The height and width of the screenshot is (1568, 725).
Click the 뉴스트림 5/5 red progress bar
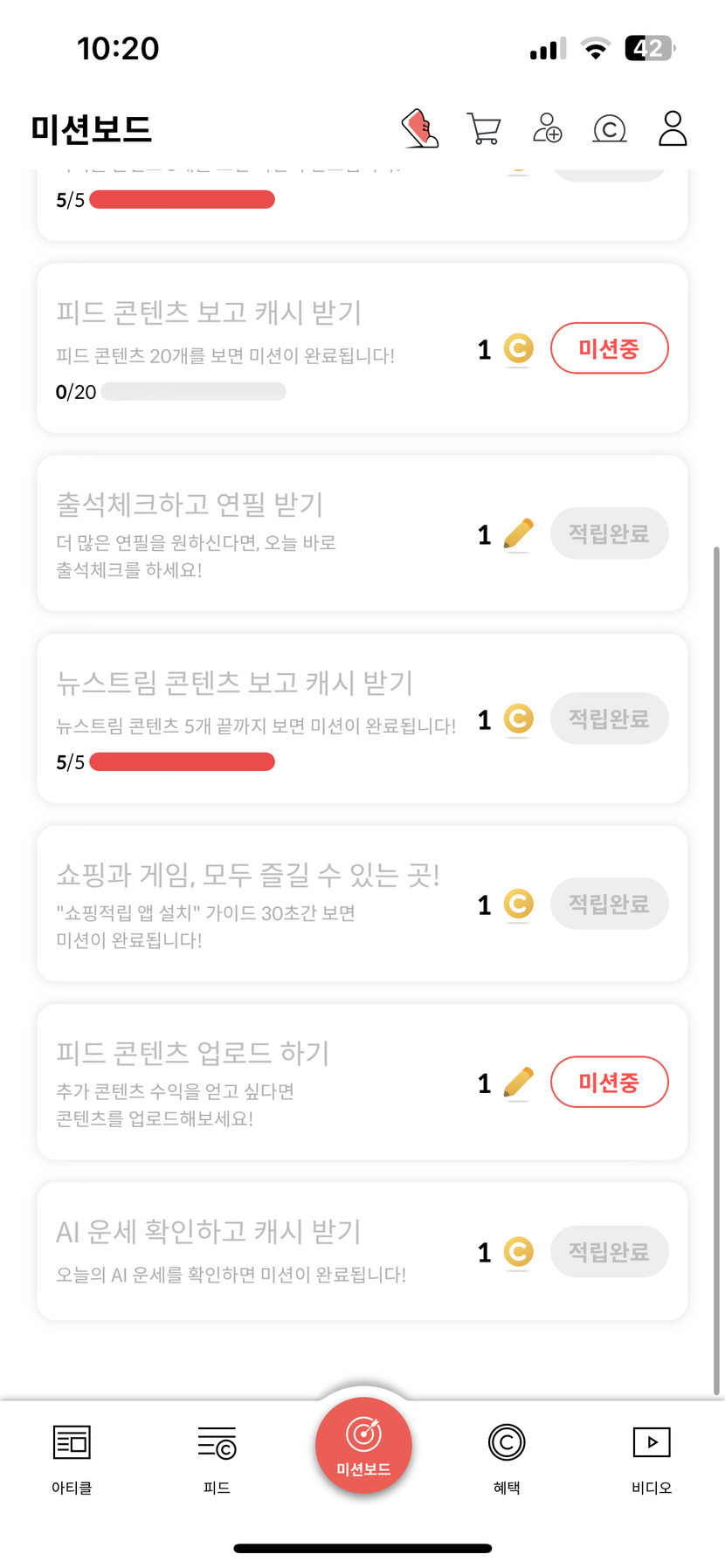click(x=182, y=762)
